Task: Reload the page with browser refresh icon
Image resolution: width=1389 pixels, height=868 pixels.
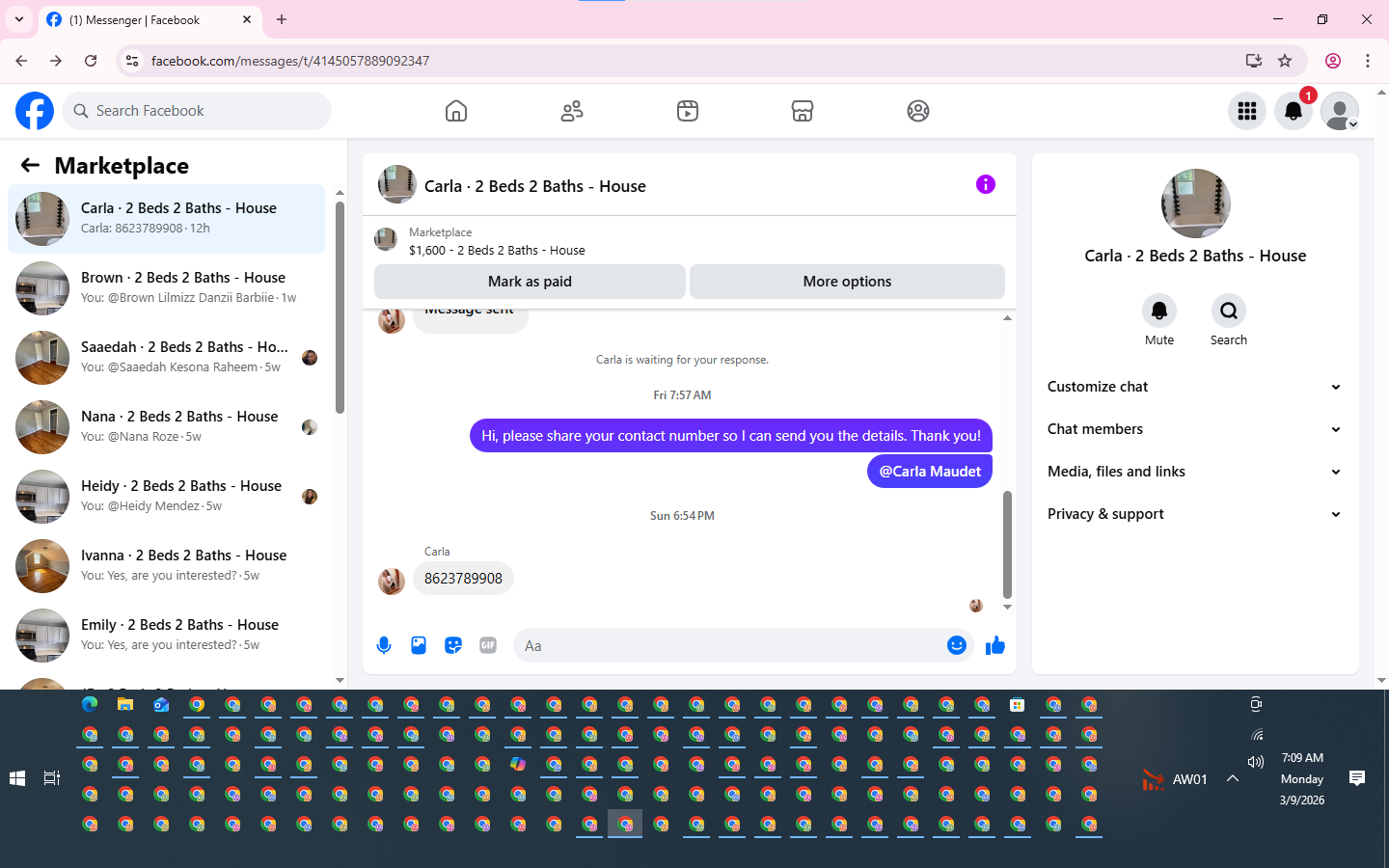Action: point(91,61)
